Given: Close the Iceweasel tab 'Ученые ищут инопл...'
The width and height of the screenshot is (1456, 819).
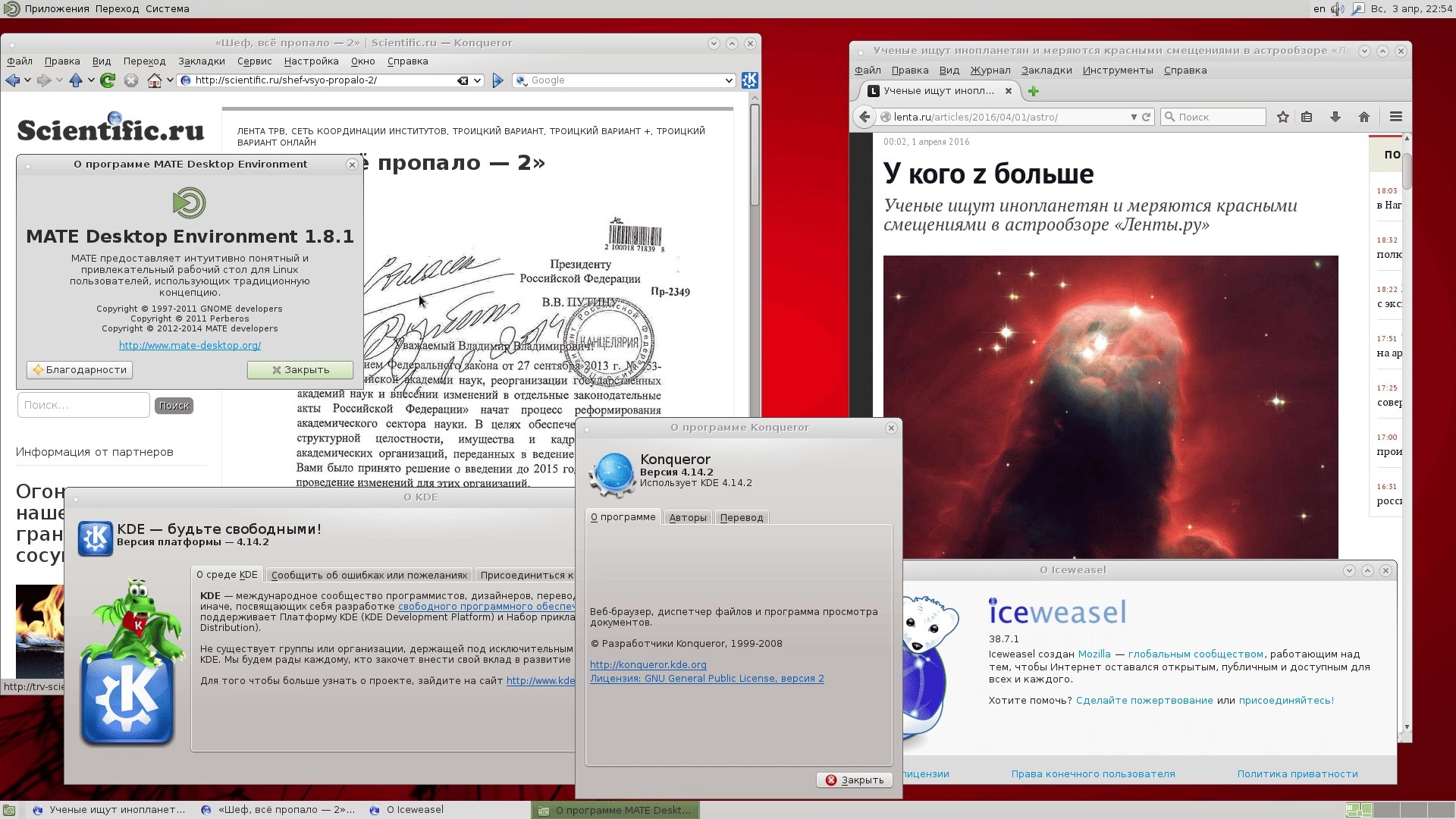Looking at the screenshot, I should coord(1009,91).
